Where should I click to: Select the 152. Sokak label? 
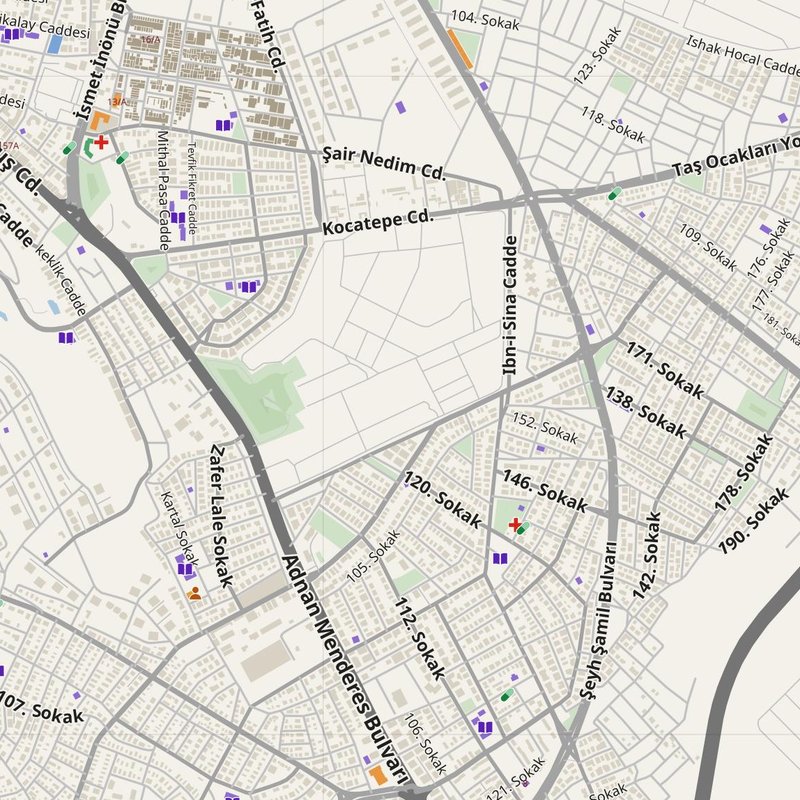pos(545,428)
